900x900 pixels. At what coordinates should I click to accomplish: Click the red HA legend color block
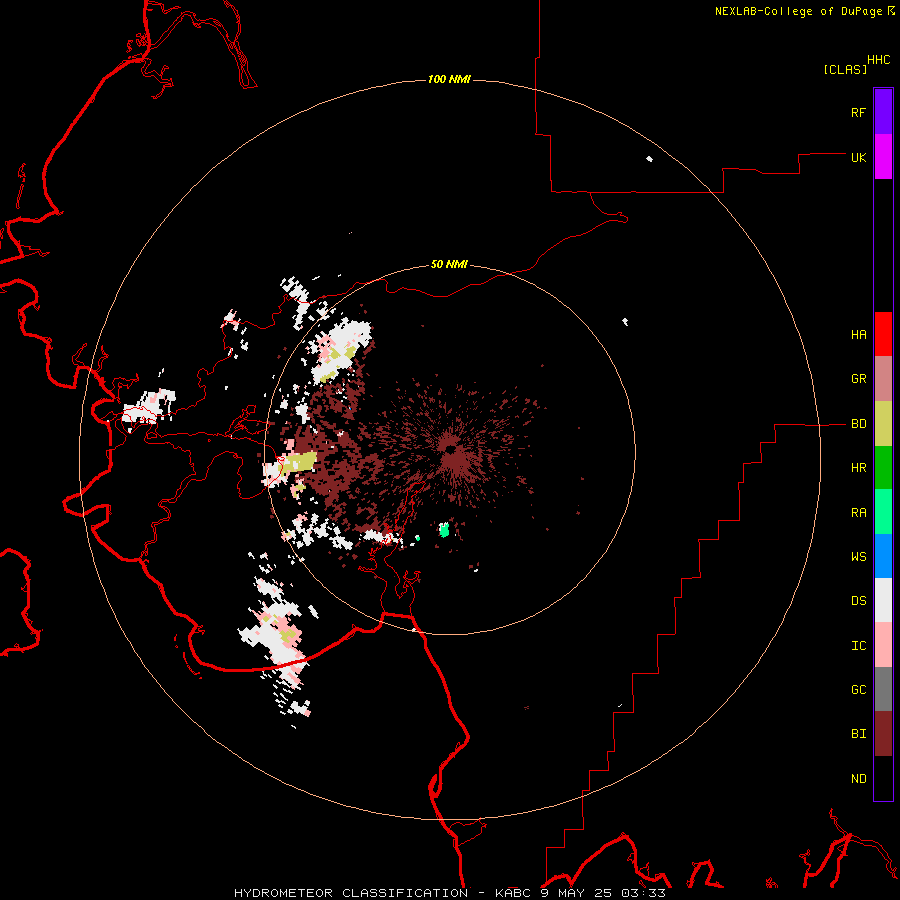(x=883, y=334)
